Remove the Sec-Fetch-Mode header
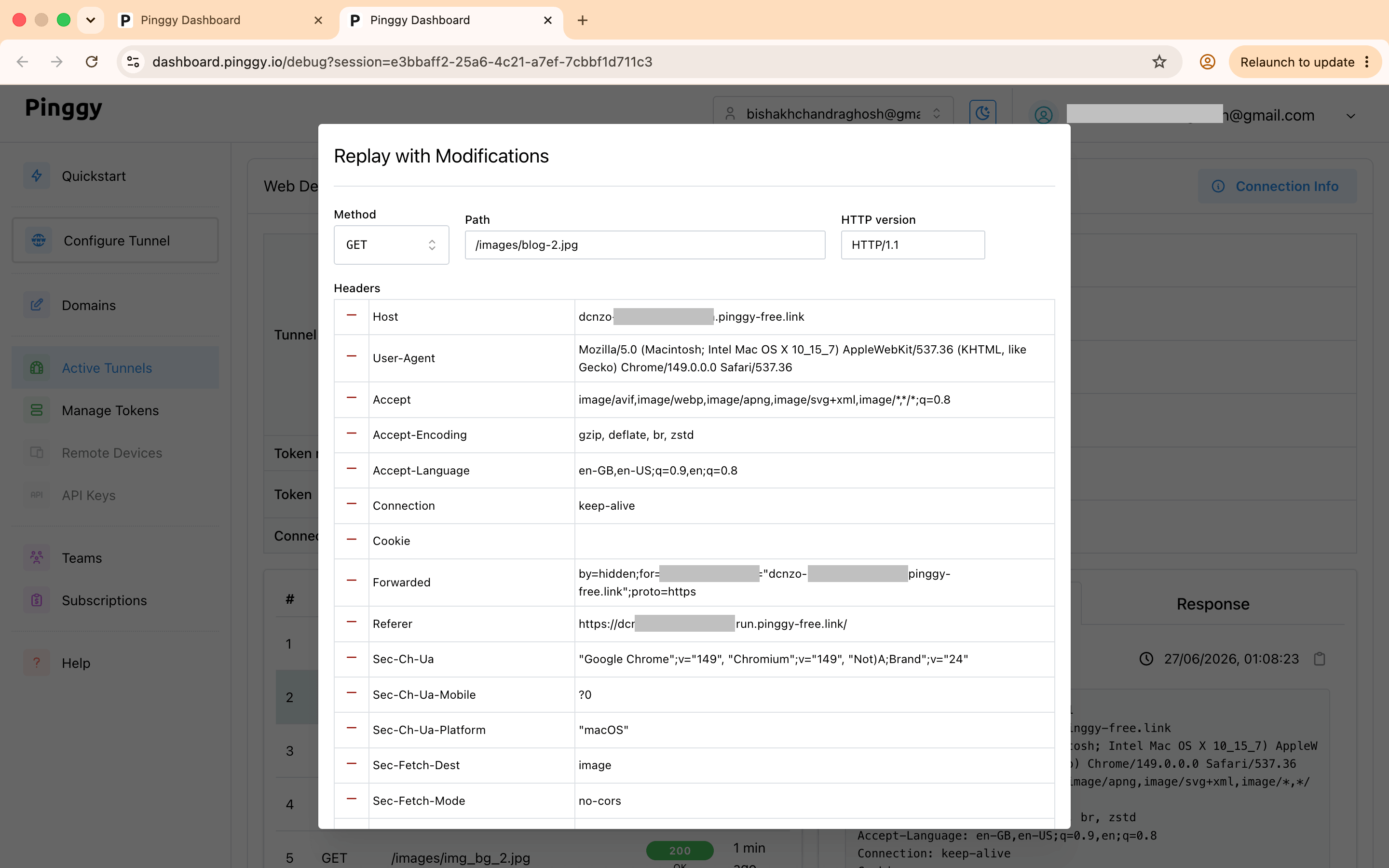1389x868 pixels. [351, 800]
